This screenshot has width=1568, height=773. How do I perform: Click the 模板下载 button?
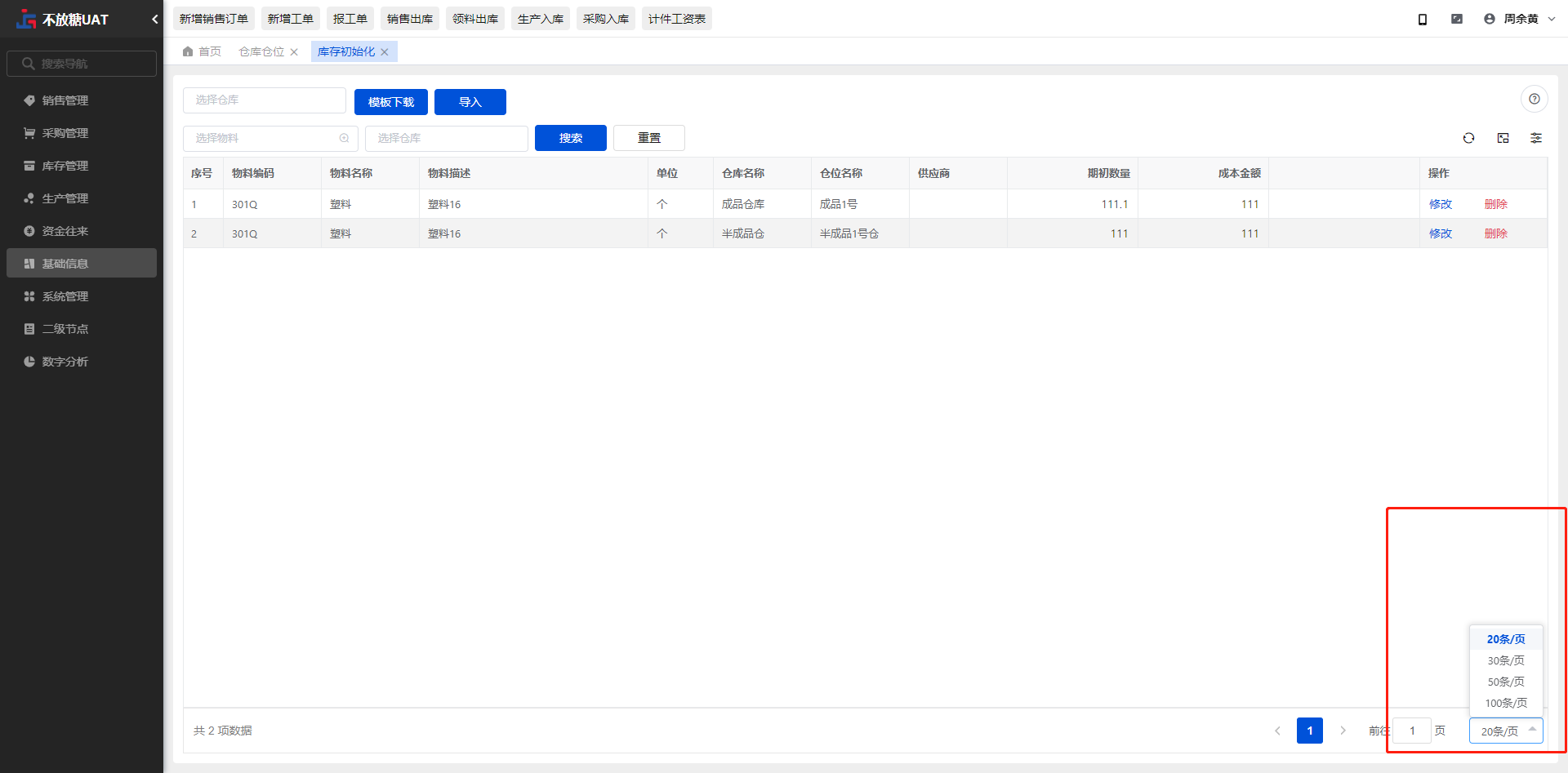(391, 102)
